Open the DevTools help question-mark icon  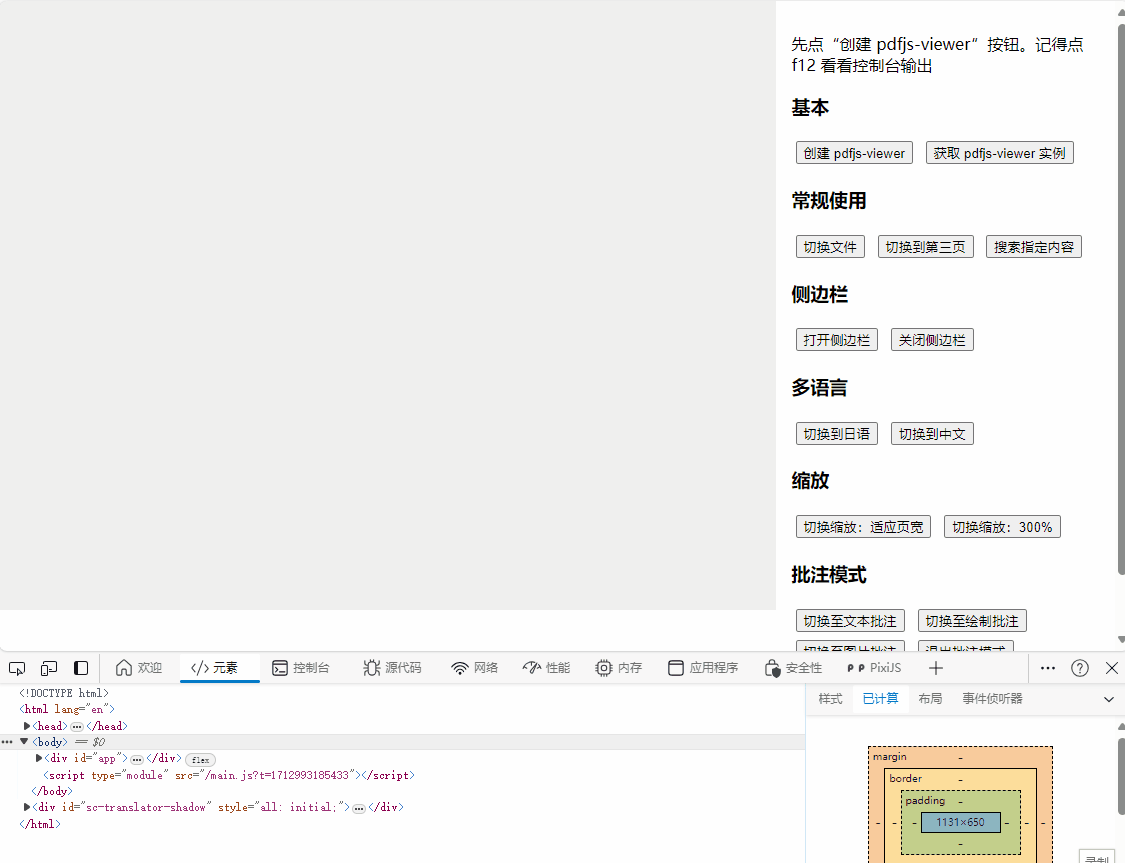[1080, 668]
